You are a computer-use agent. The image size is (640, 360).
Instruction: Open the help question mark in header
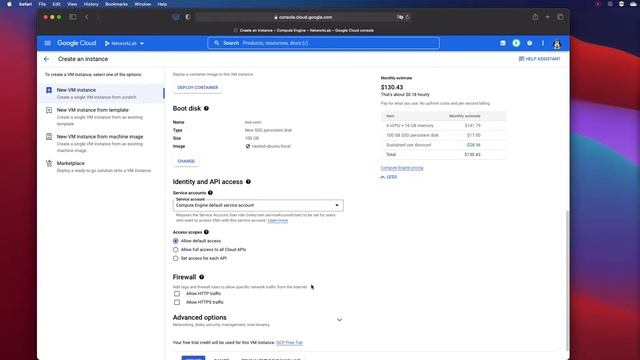coord(529,43)
